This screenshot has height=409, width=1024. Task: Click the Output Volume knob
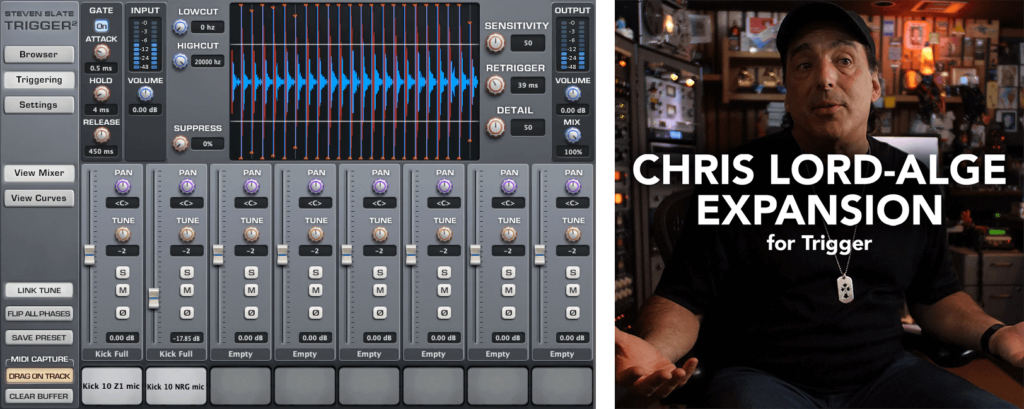tap(573, 94)
